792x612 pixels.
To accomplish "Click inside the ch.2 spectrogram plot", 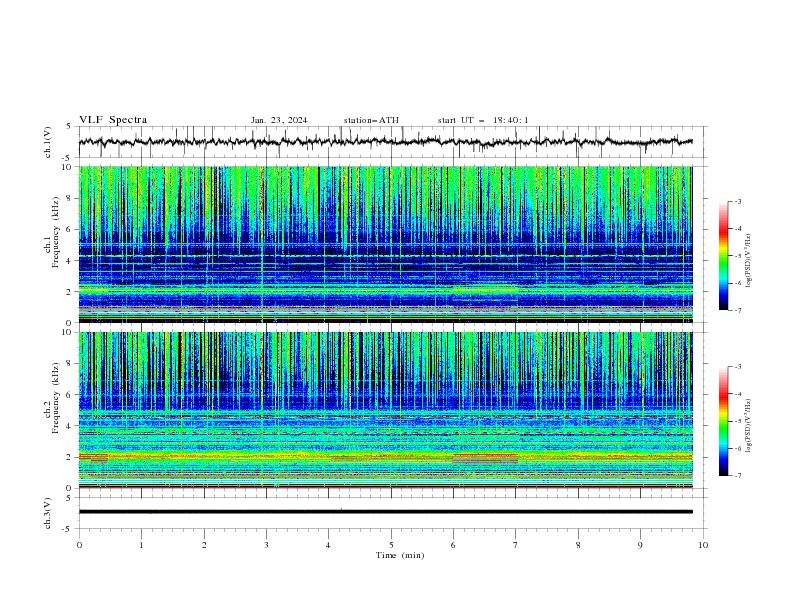I will [x=386, y=410].
